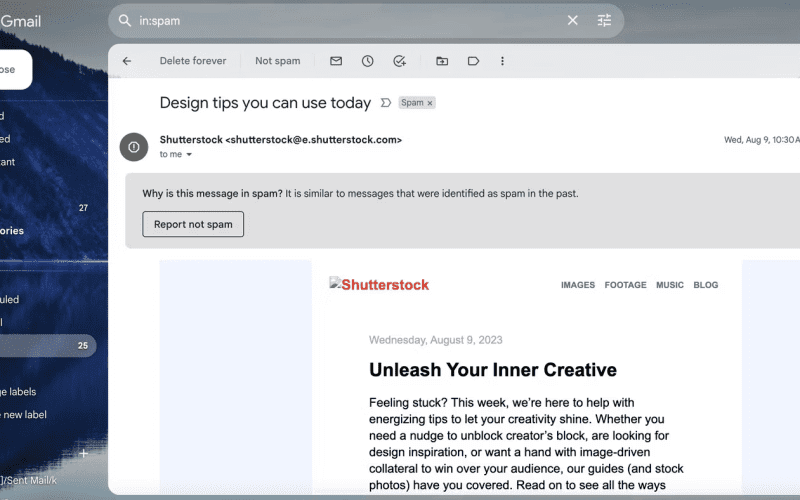This screenshot has height=500, width=800.
Task: Mark the message as unread
Action: pos(336,61)
